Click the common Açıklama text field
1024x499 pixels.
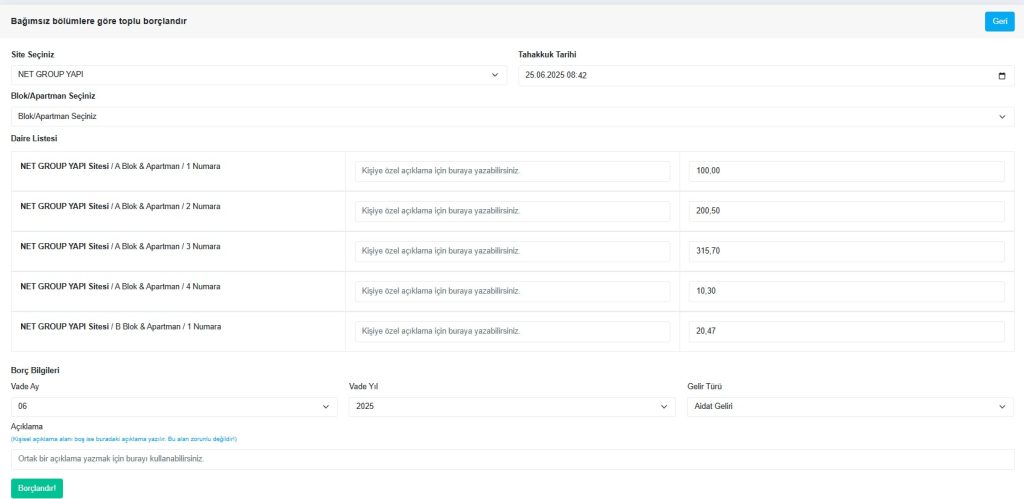[512, 459]
